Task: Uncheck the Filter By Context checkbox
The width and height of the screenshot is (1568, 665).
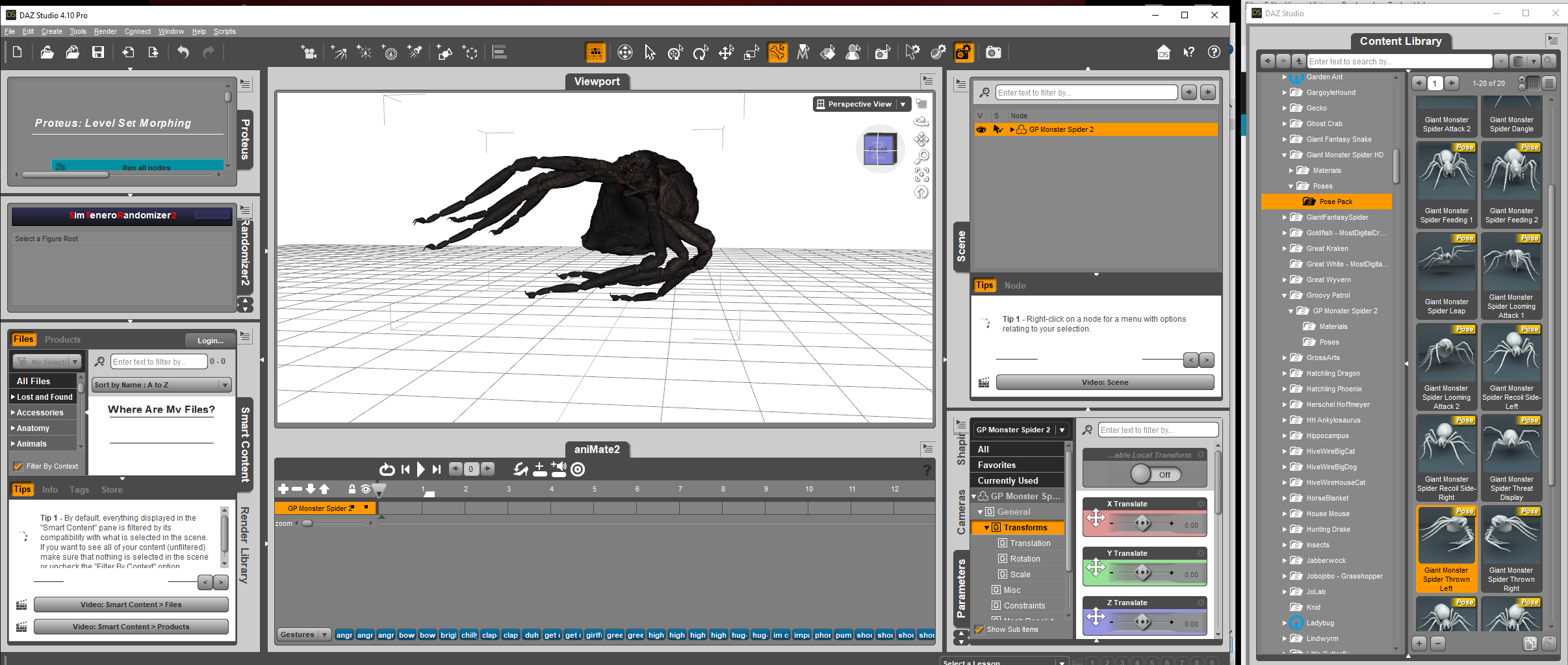Action: [x=18, y=466]
